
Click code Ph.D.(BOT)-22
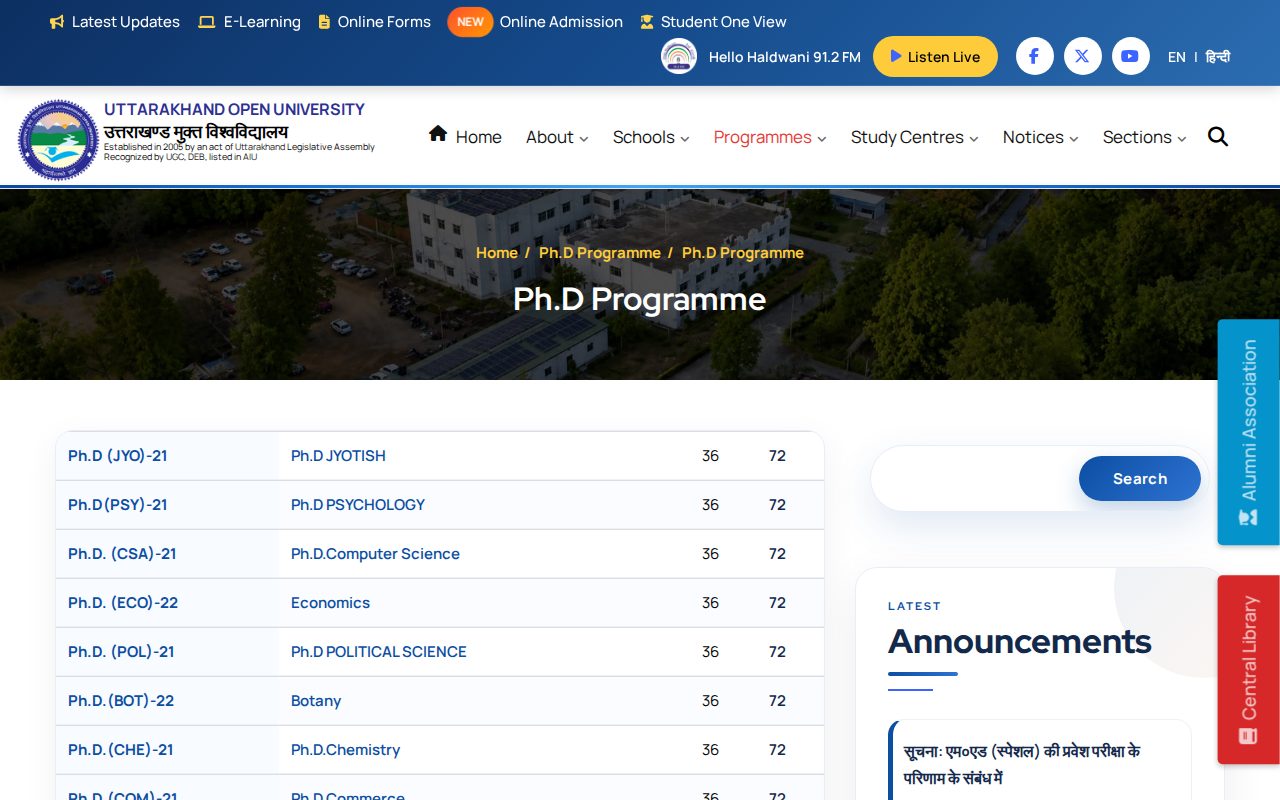121,701
